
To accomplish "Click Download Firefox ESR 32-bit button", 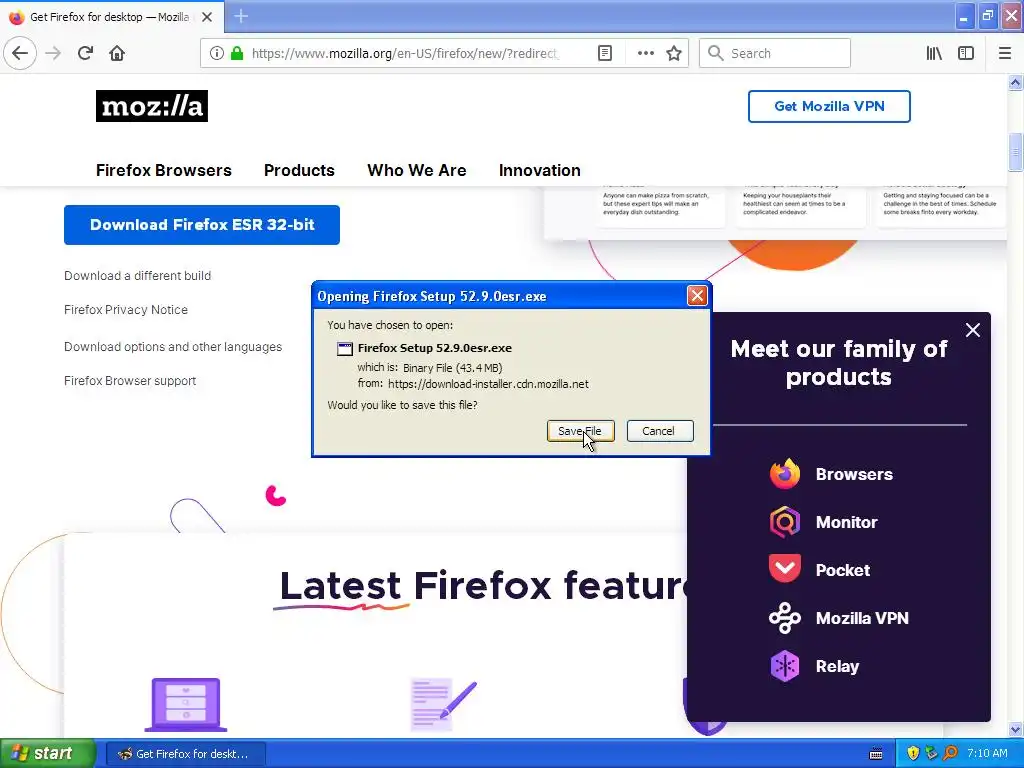I will (202, 225).
